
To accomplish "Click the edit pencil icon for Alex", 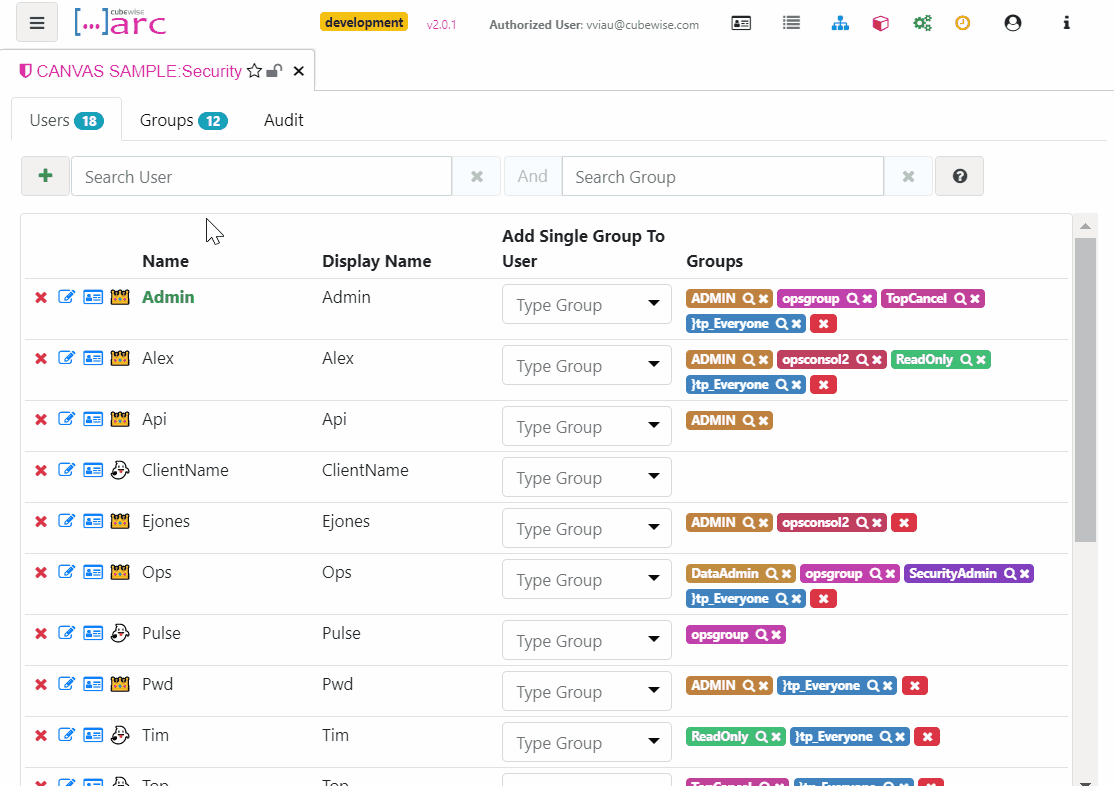I will 67,358.
